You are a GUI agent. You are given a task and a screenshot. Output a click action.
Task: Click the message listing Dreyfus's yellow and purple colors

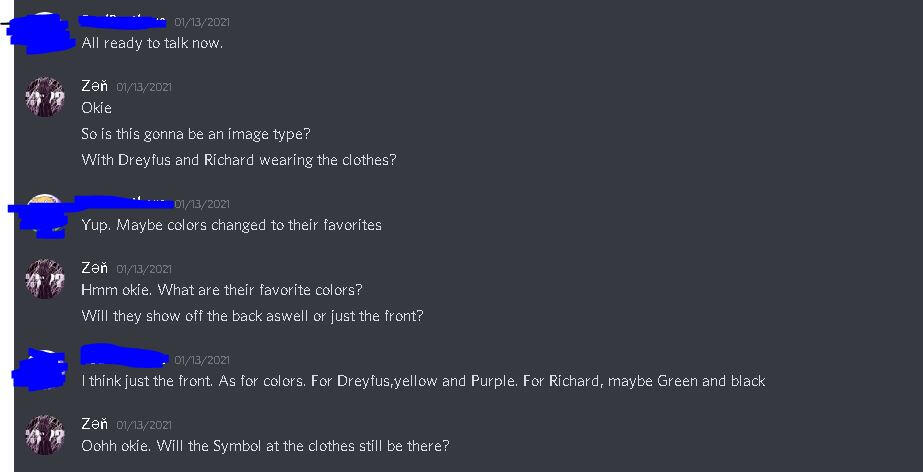click(x=423, y=381)
